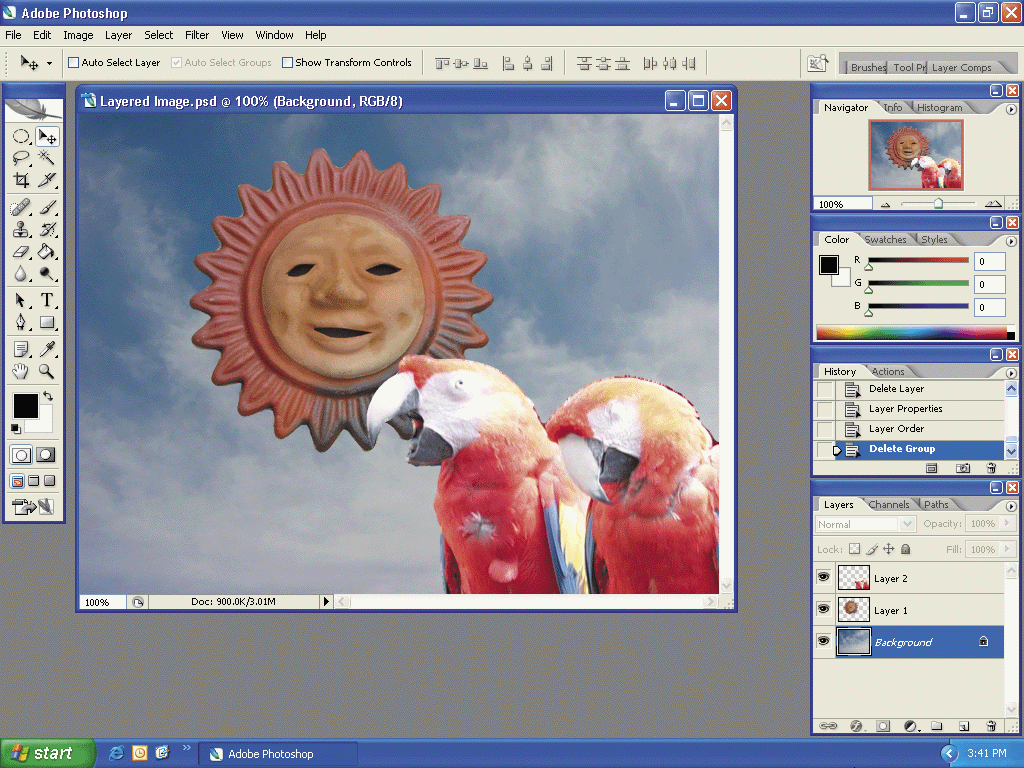This screenshot has width=1024, height=768.
Task: Open the document status bar arrow menu
Action: tap(325, 602)
